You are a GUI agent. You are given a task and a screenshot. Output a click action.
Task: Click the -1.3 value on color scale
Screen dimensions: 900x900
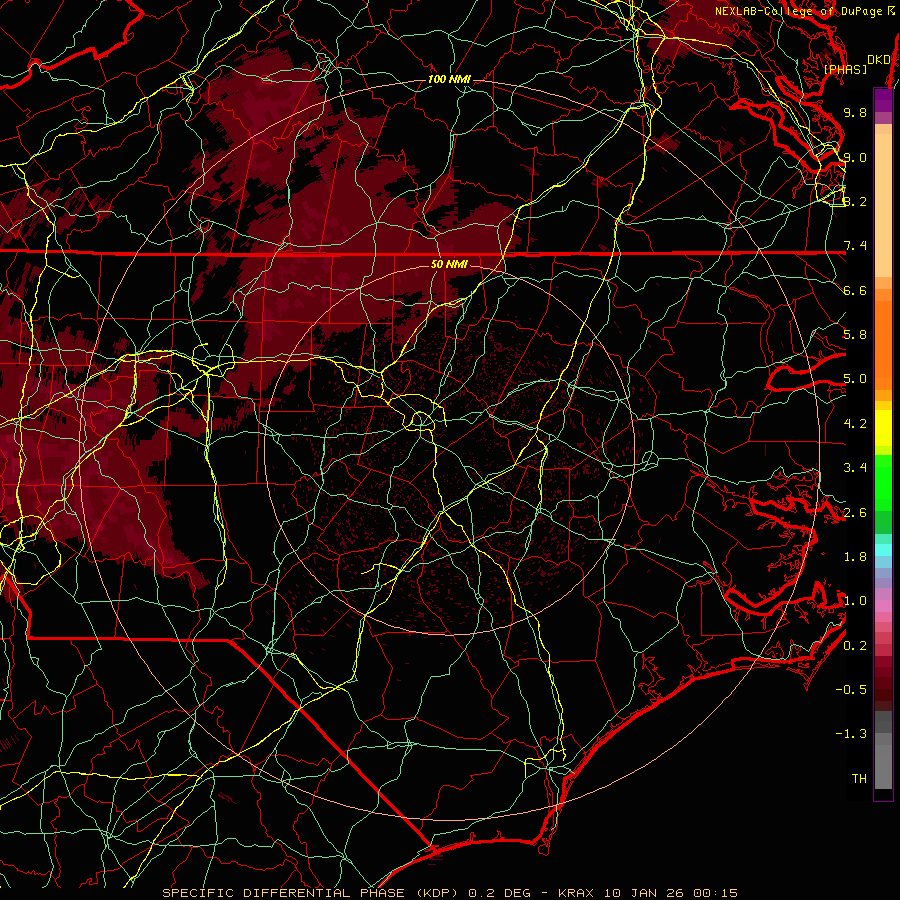(x=851, y=734)
